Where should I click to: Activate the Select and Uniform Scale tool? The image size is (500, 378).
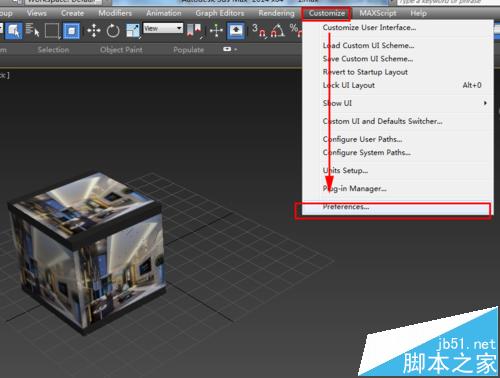tap(133, 31)
